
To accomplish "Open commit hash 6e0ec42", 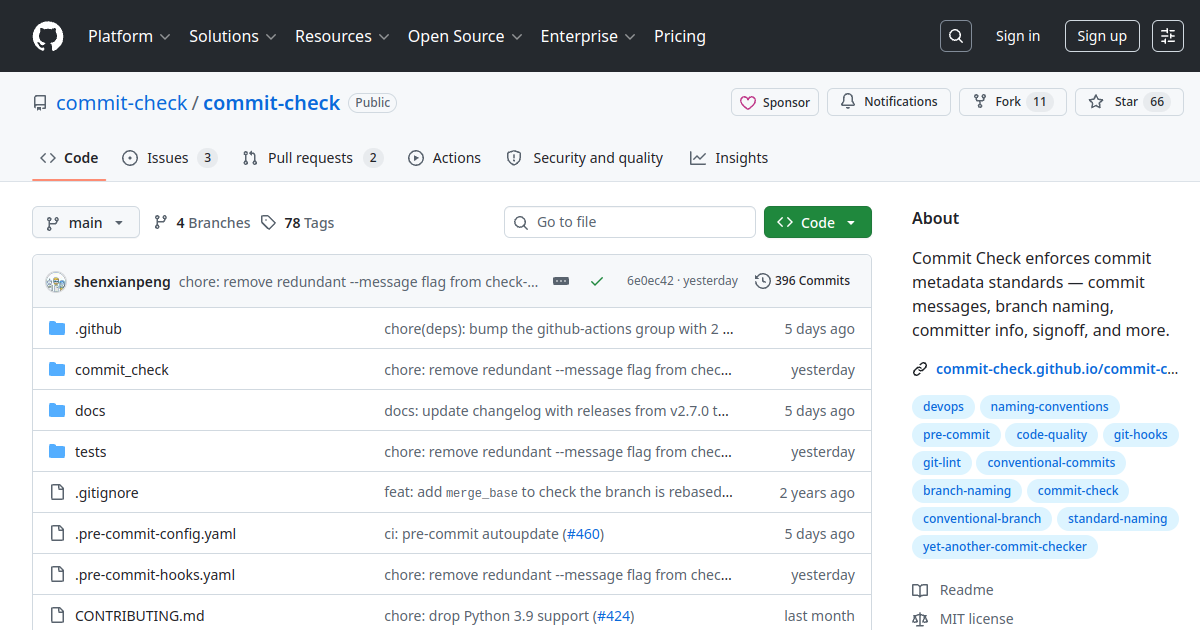I will [x=650, y=281].
